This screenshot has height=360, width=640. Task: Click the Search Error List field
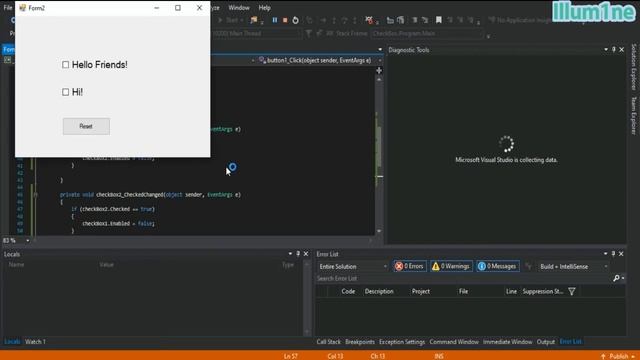(x=463, y=278)
